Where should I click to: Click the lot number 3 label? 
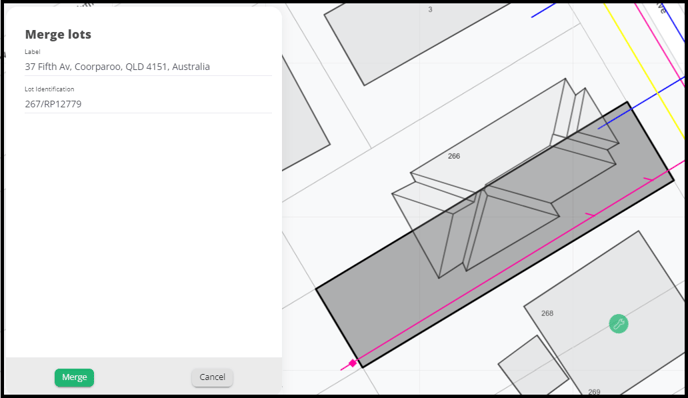point(430,10)
